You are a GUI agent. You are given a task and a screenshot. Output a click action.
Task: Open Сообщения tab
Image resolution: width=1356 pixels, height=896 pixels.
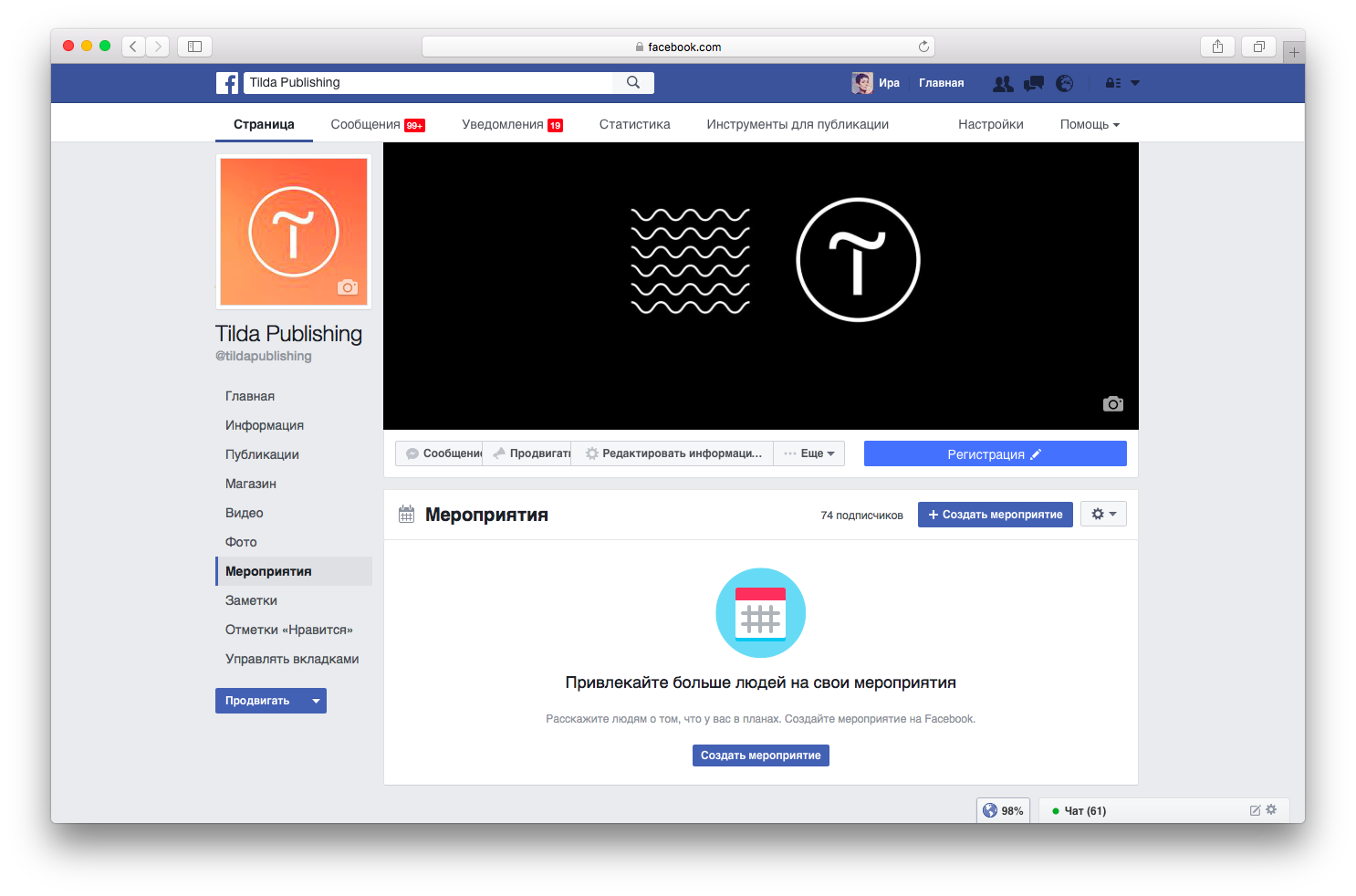coord(378,124)
